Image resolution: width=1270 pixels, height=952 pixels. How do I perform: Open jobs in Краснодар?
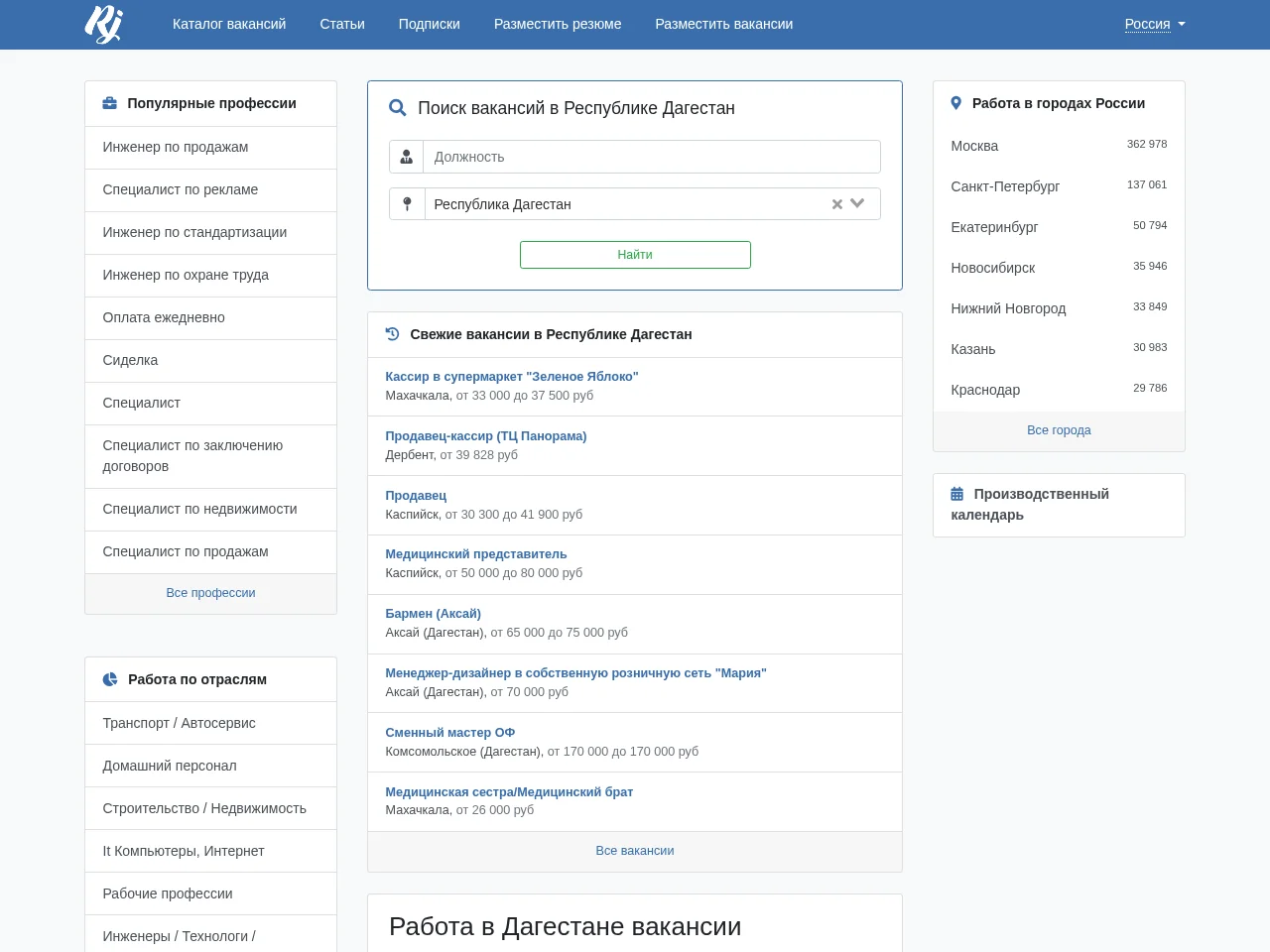point(985,390)
